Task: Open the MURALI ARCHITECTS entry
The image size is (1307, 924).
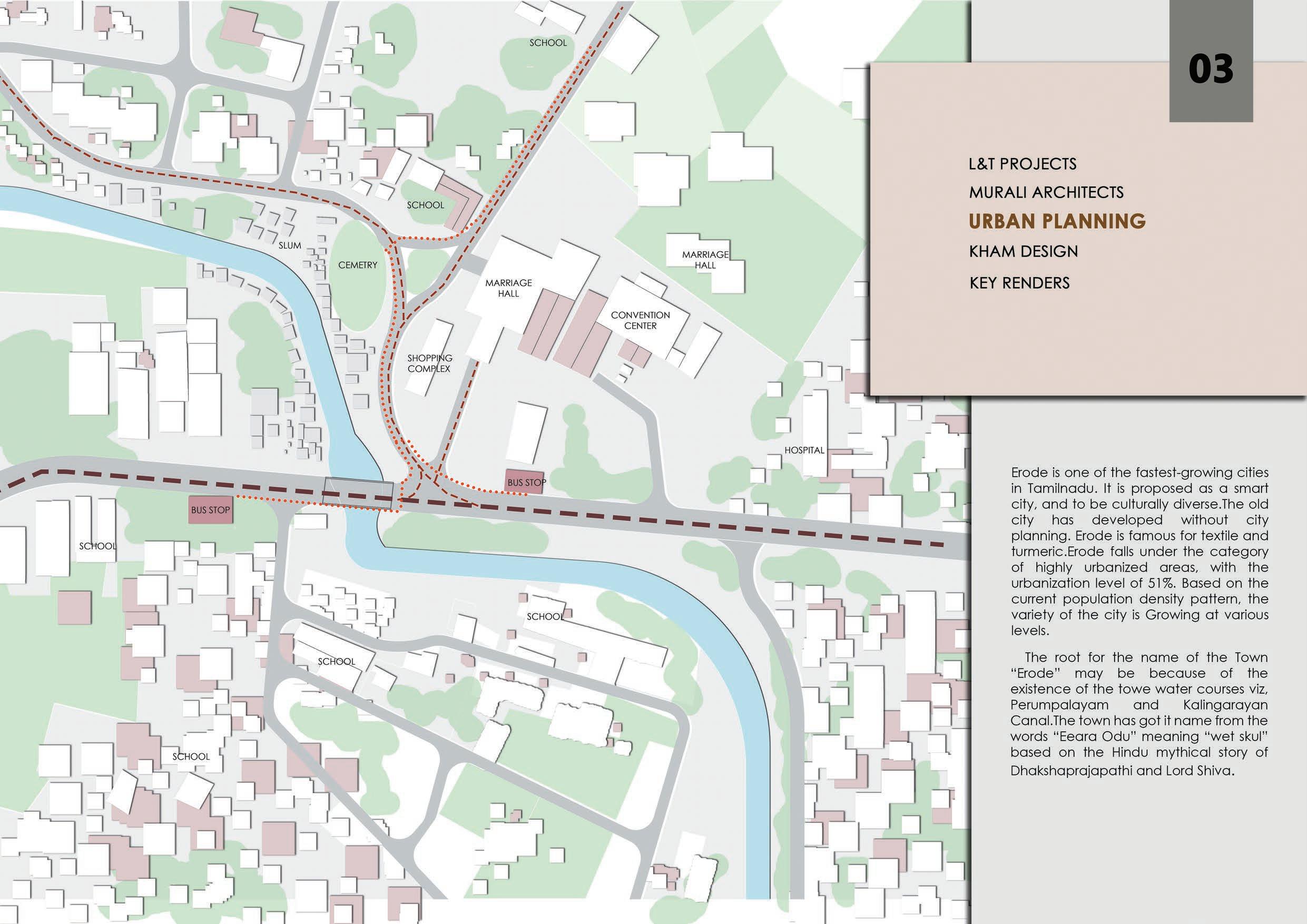Action: pyautogui.click(x=1046, y=192)
